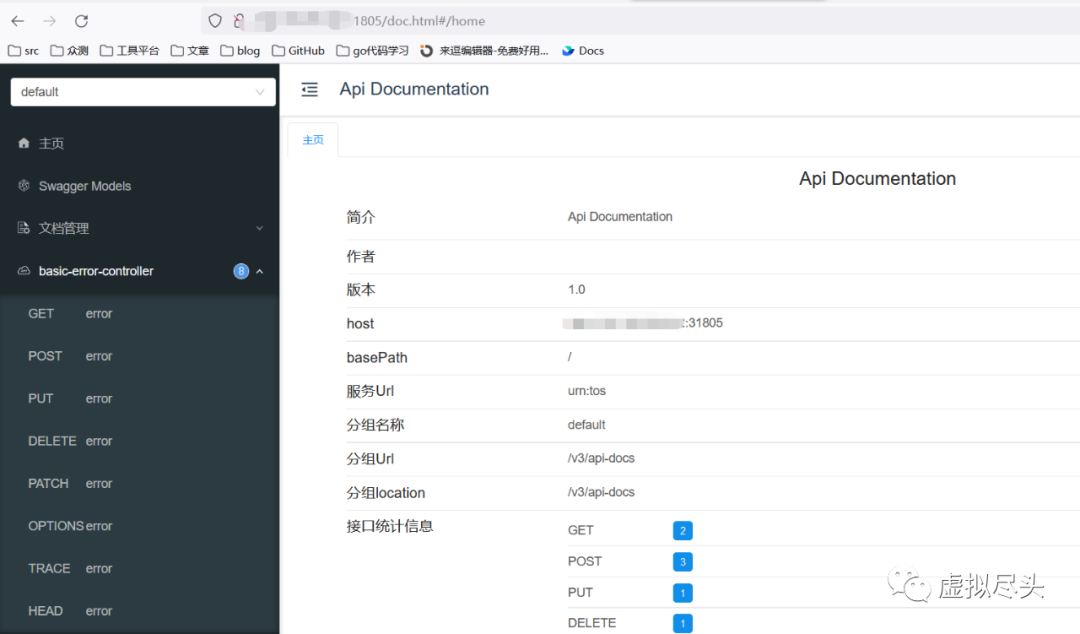Open the 文章 bookmarks folder
The height and width of the screenshot is (634, 1080).
pyautogui.click(x=190, y=51)
